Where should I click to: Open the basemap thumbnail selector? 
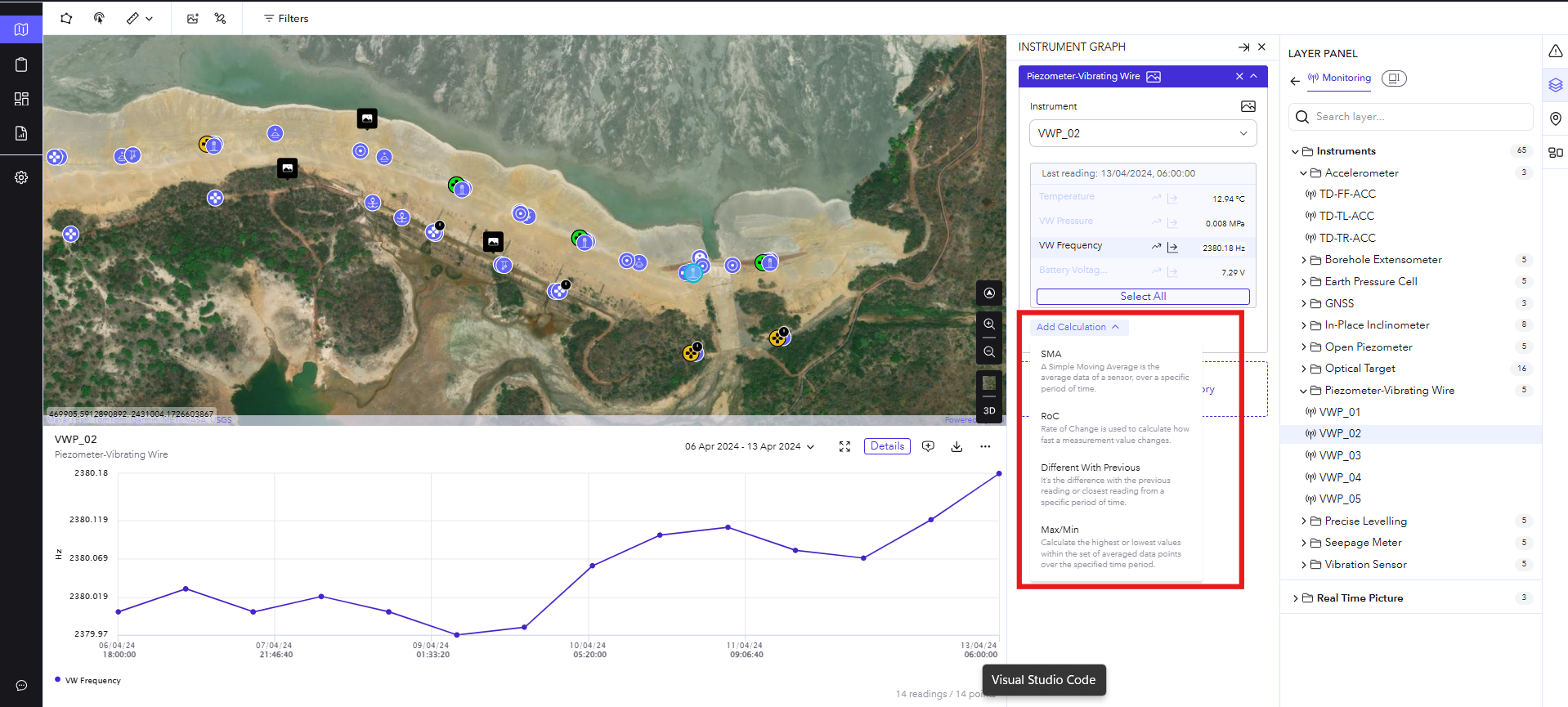(x=989, y=383)
